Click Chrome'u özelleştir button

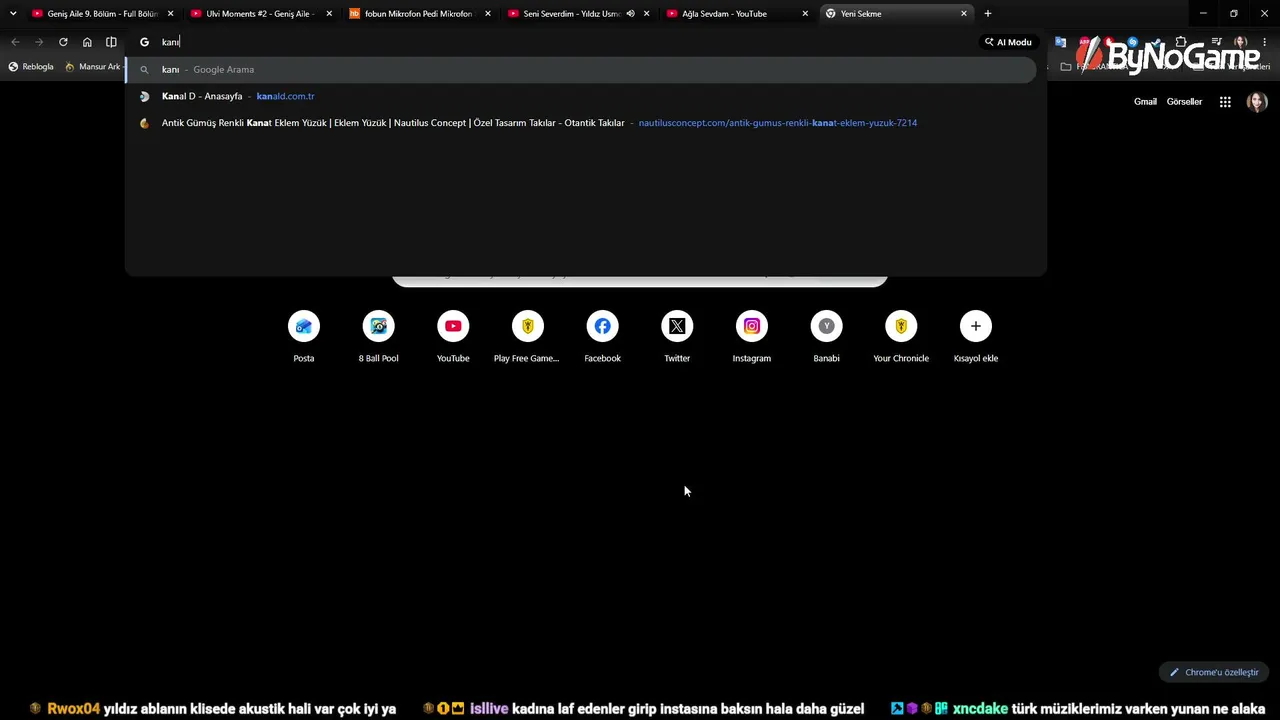tap(1214, 672)
